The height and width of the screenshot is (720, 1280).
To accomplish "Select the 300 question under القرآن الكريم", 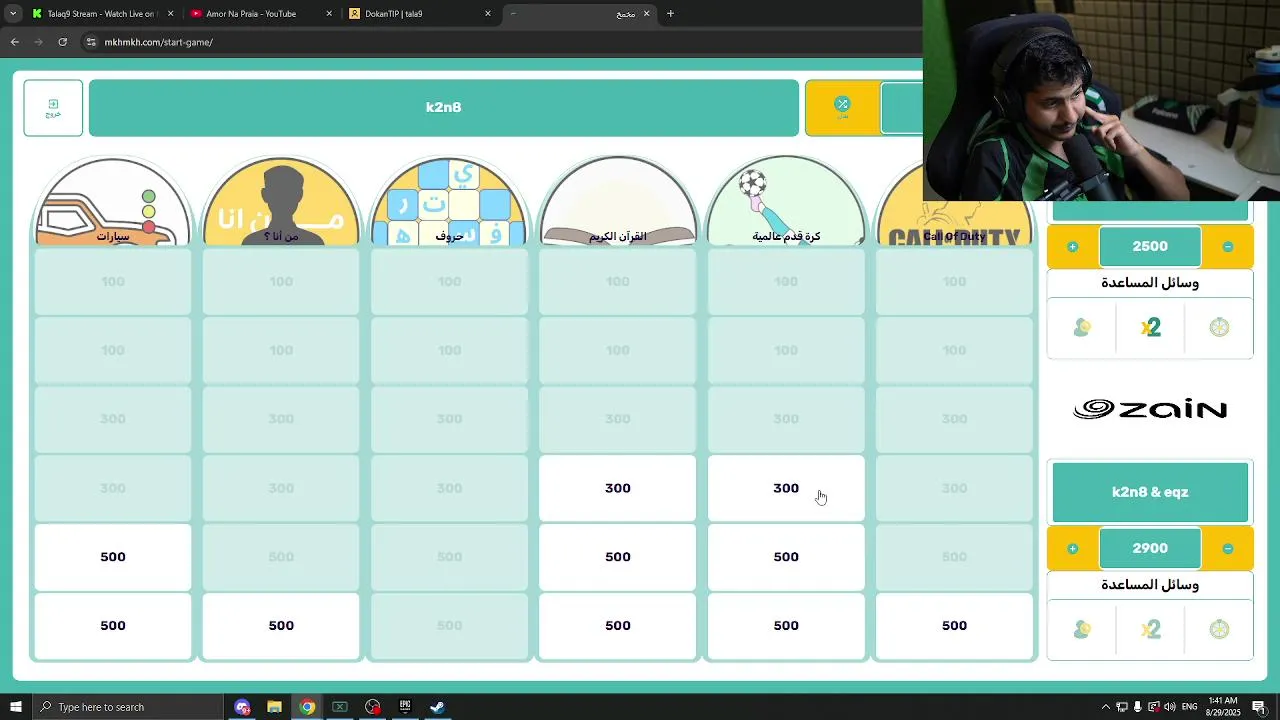I will [618, 488].
